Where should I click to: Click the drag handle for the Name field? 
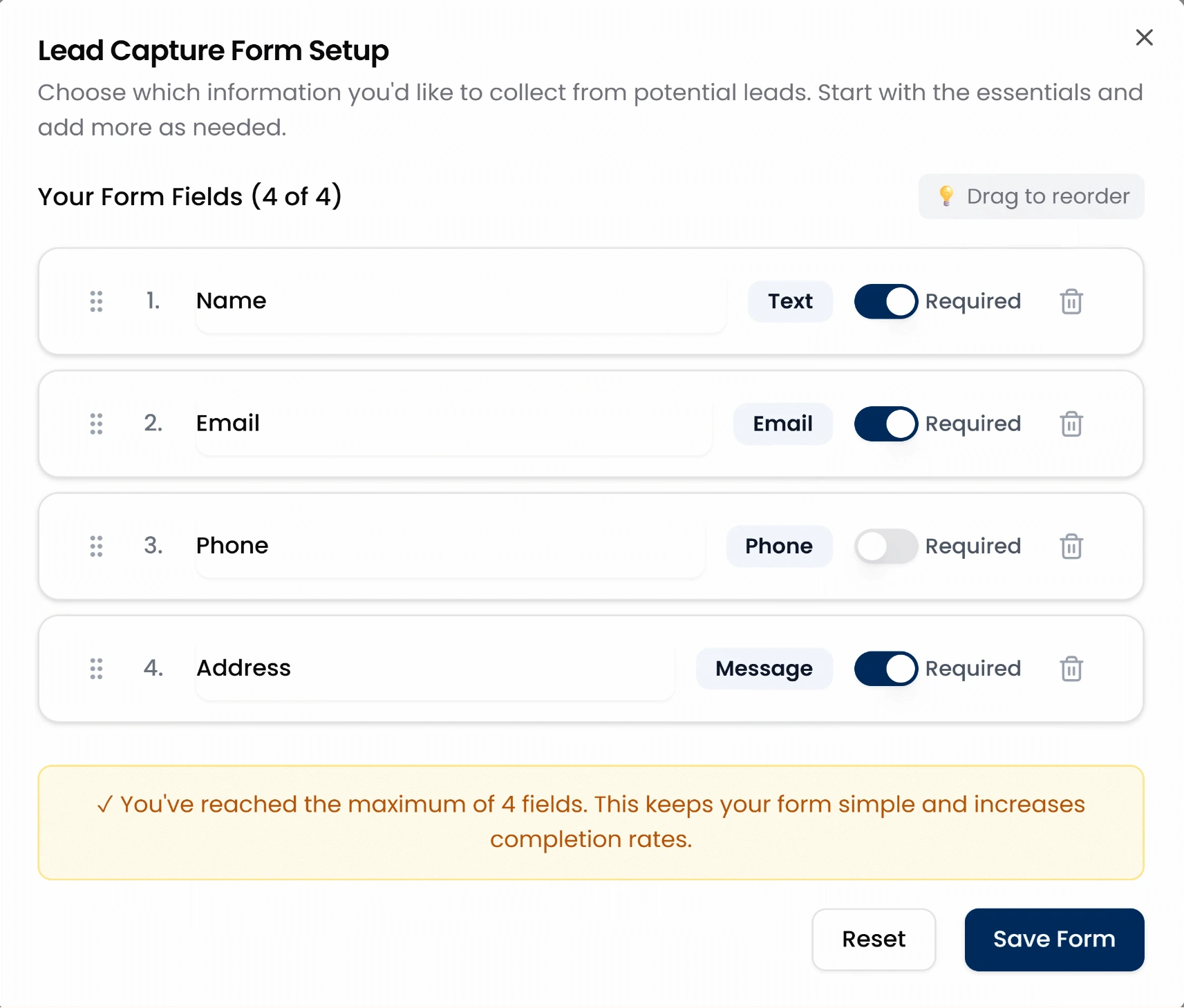pyautogui.click(x=96, y=301)
